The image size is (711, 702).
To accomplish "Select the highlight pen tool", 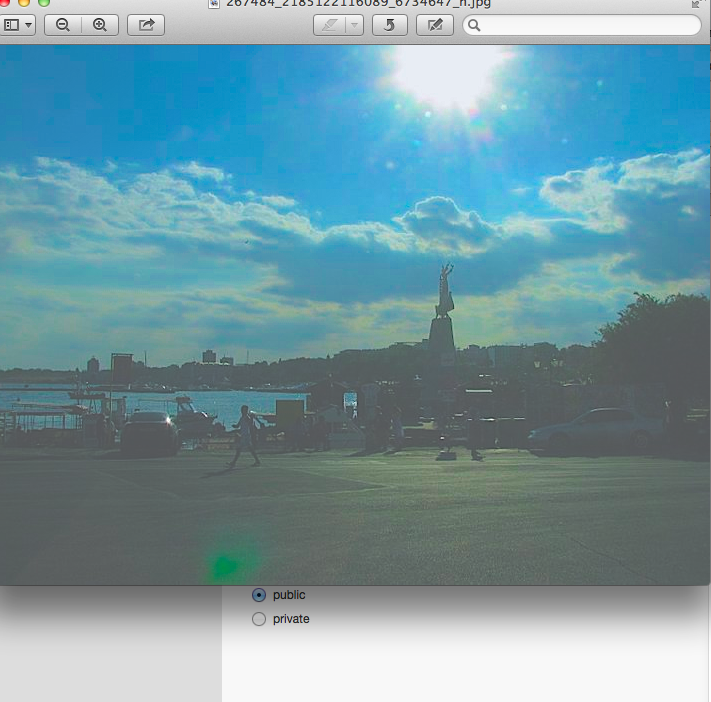I will tap(329, 25).
